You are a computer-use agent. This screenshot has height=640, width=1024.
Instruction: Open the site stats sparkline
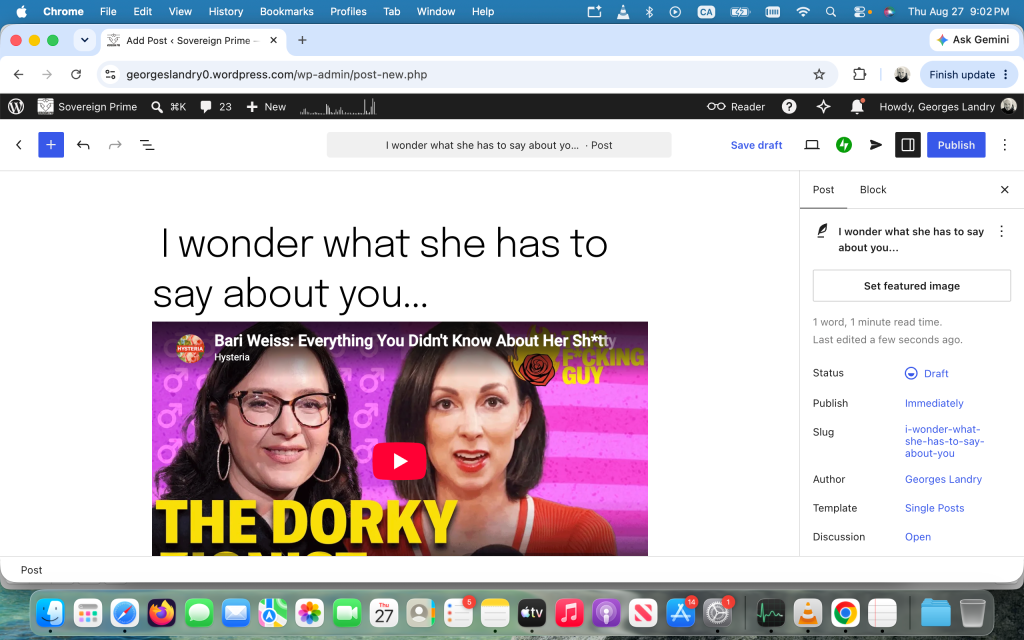click(x=338, y=106)
